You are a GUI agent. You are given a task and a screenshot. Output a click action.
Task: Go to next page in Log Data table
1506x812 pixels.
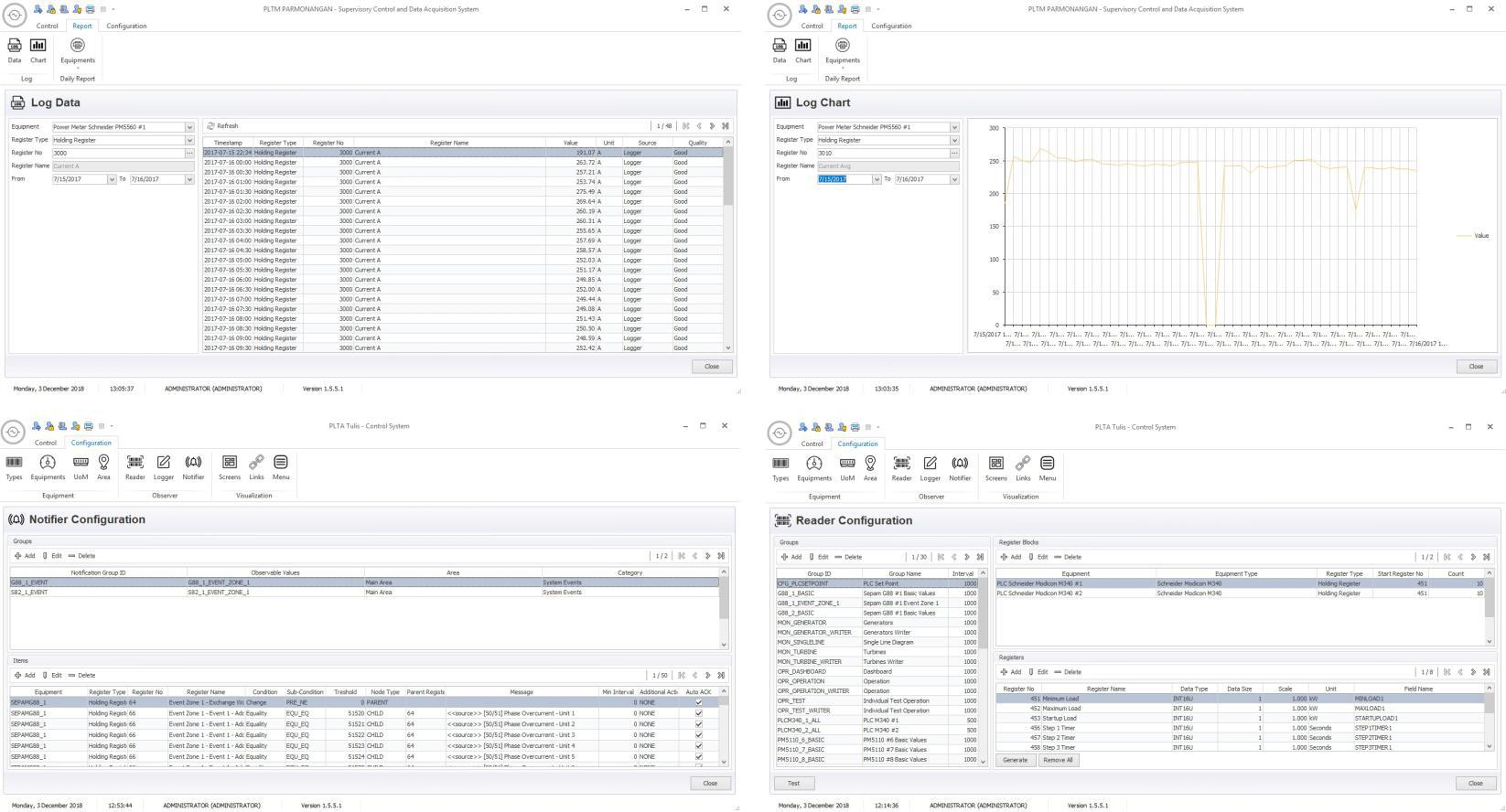[712, 126]
